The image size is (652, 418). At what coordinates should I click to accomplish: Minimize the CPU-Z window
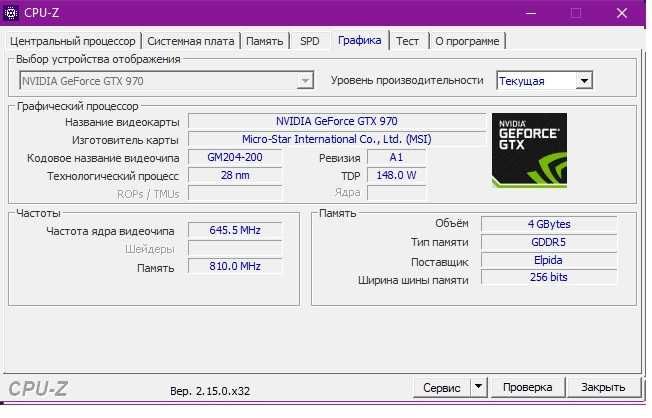(531, 13)
